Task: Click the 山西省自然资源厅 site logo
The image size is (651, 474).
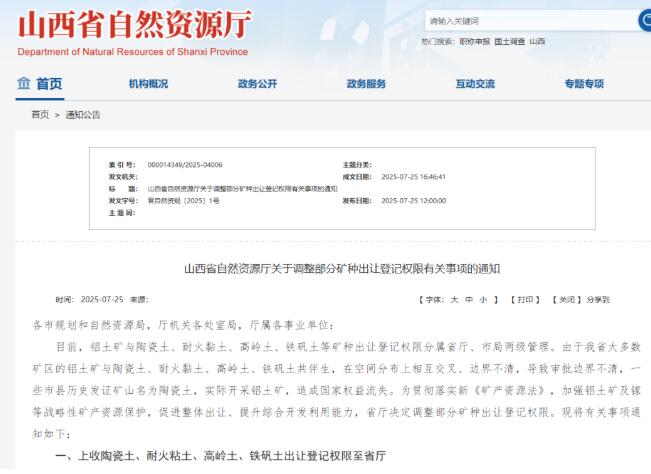Action: coord(135,24)
